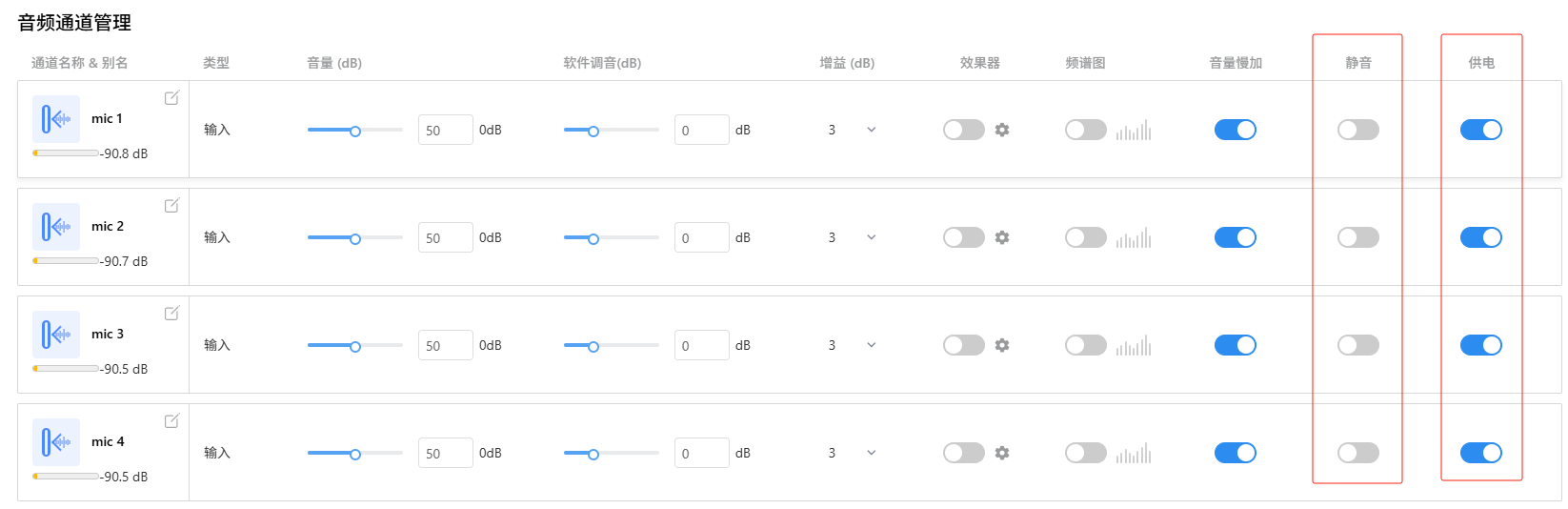Edit the alias of mic 3
Viewport: 1568px width, 509px height.
pyautogui.click(x=171, y=314)
